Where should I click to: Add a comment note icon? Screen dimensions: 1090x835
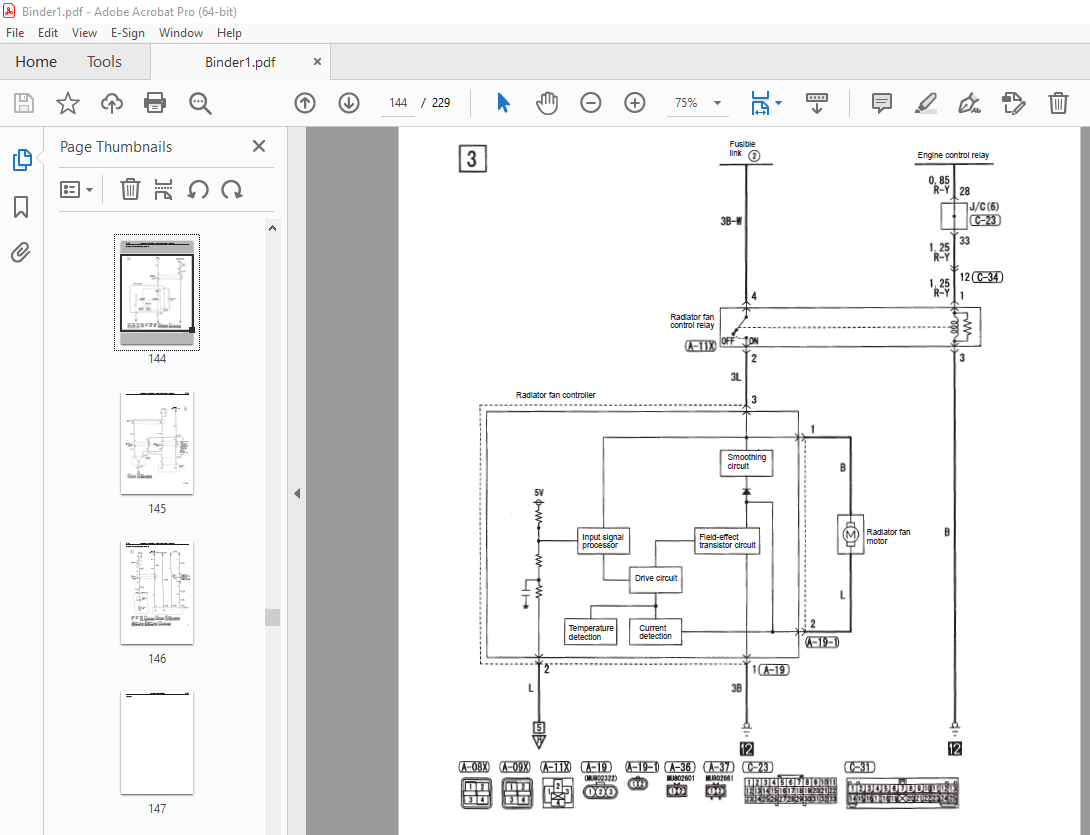881,103
